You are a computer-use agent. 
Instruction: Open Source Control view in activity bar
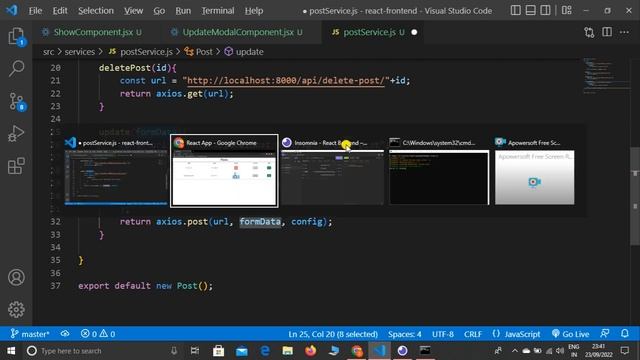click(x=16, y=101)
